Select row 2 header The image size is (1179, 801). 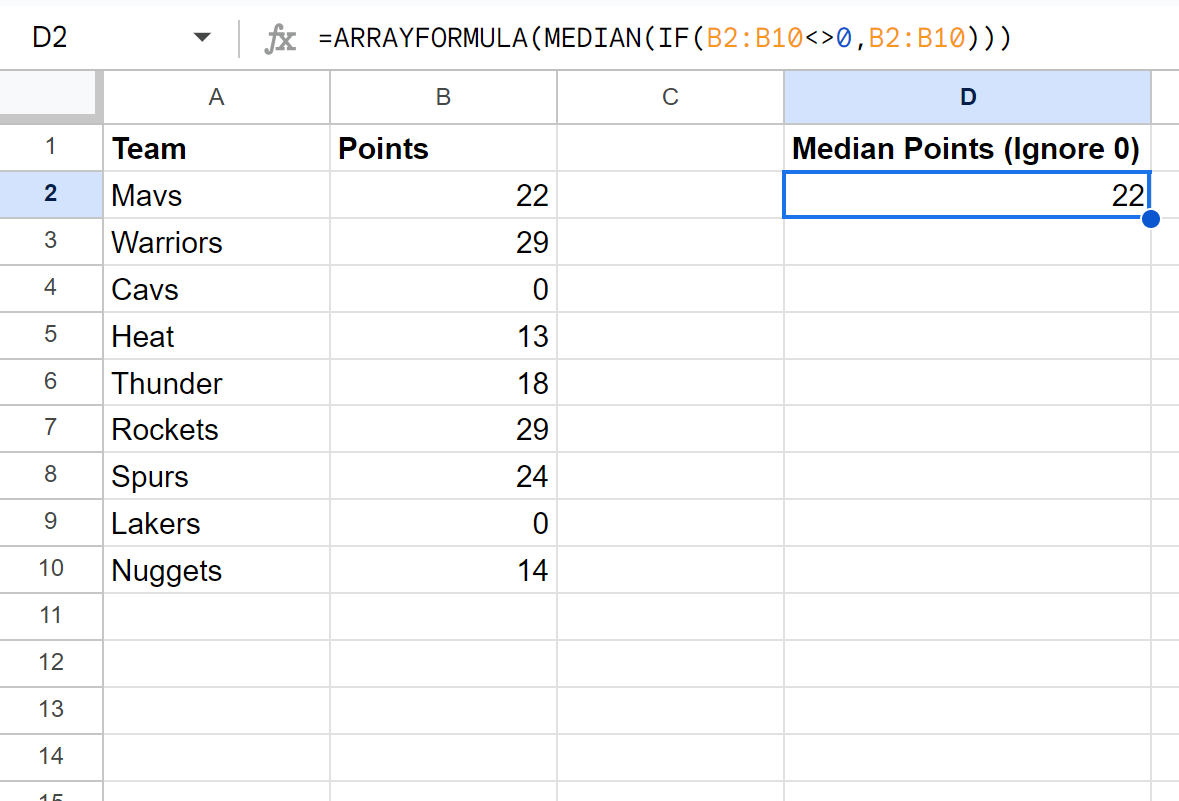tap(50, 194)
